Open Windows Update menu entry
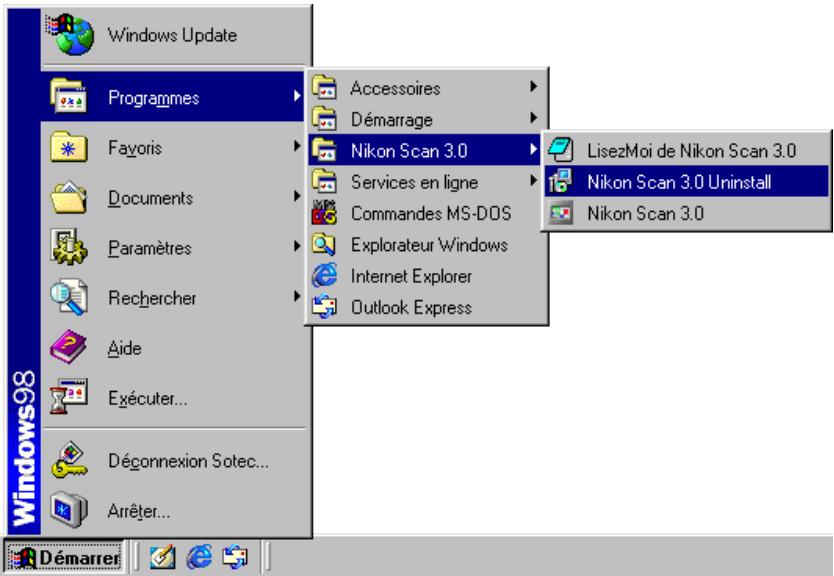 pos(175,35)
